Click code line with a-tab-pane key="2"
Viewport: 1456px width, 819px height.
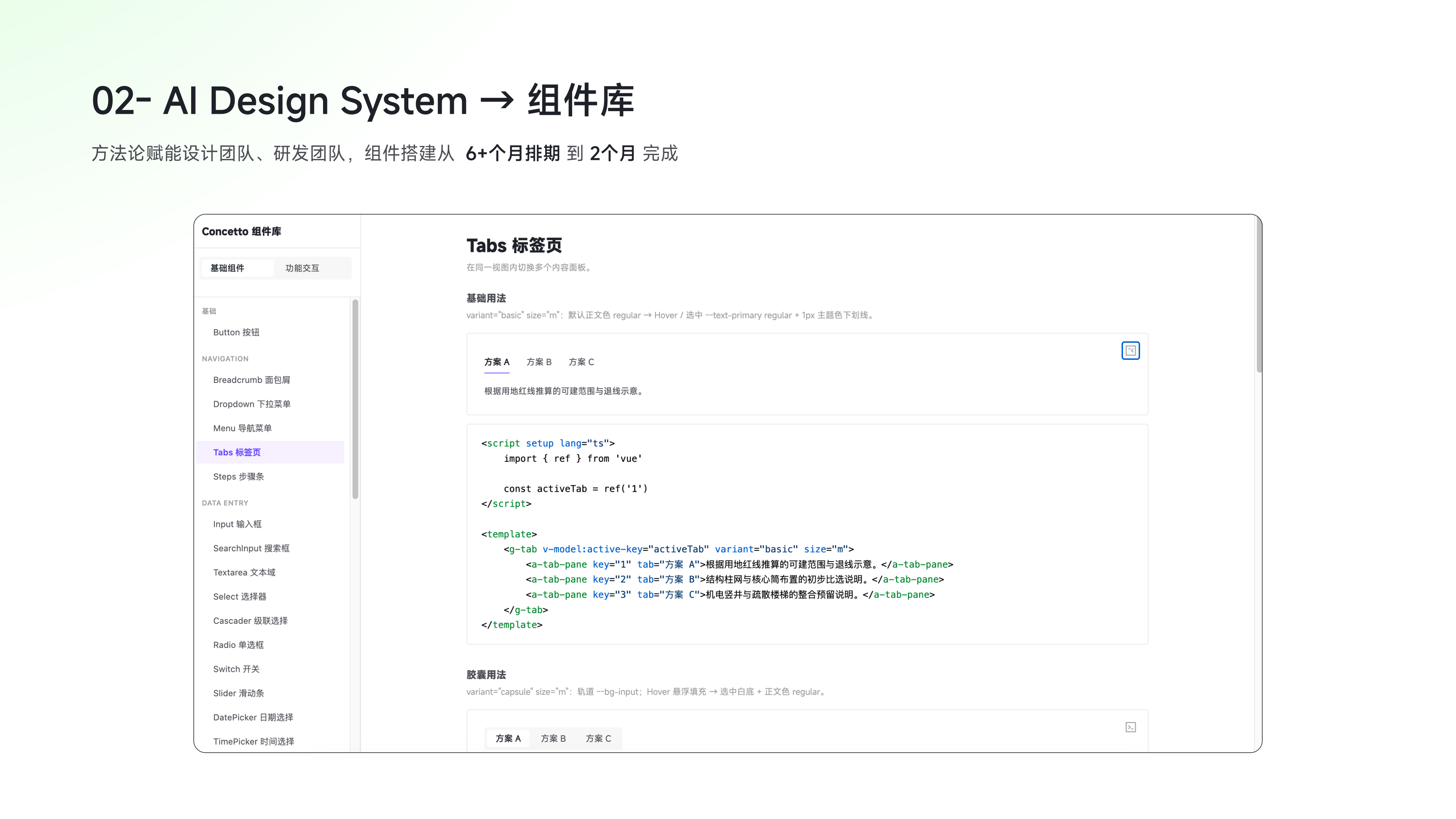pos(735,579)
